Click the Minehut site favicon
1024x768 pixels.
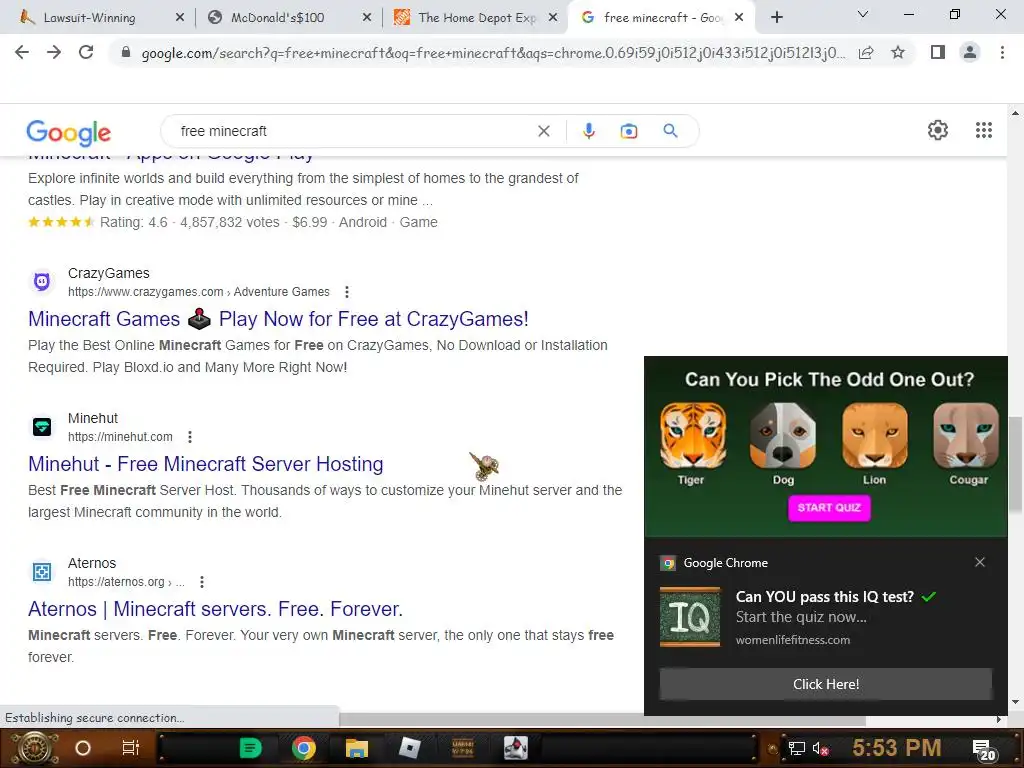42,426
